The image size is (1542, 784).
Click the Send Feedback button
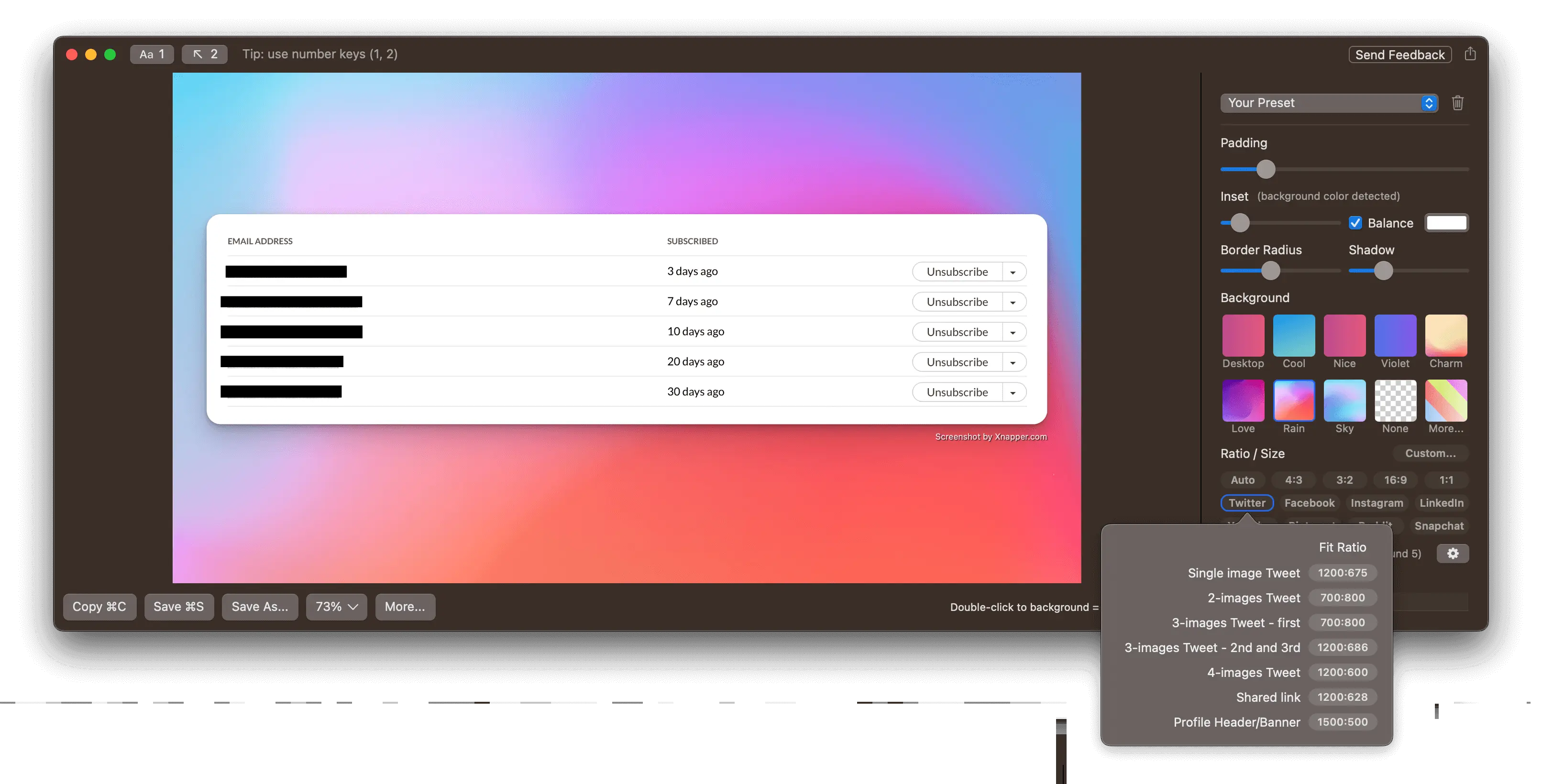coord(1399,54)
